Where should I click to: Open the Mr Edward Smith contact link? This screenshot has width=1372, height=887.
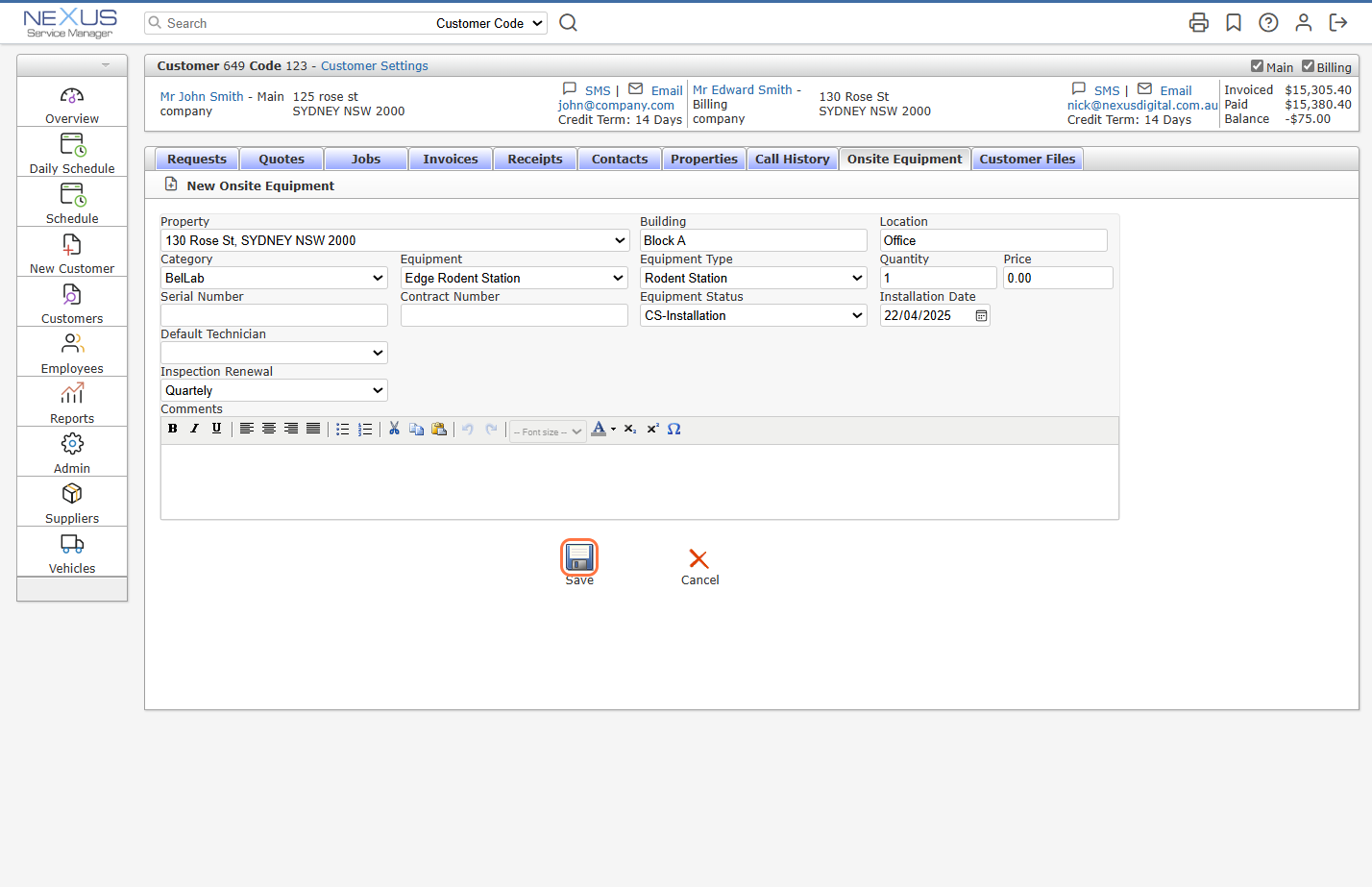click(x=743, y=89)
